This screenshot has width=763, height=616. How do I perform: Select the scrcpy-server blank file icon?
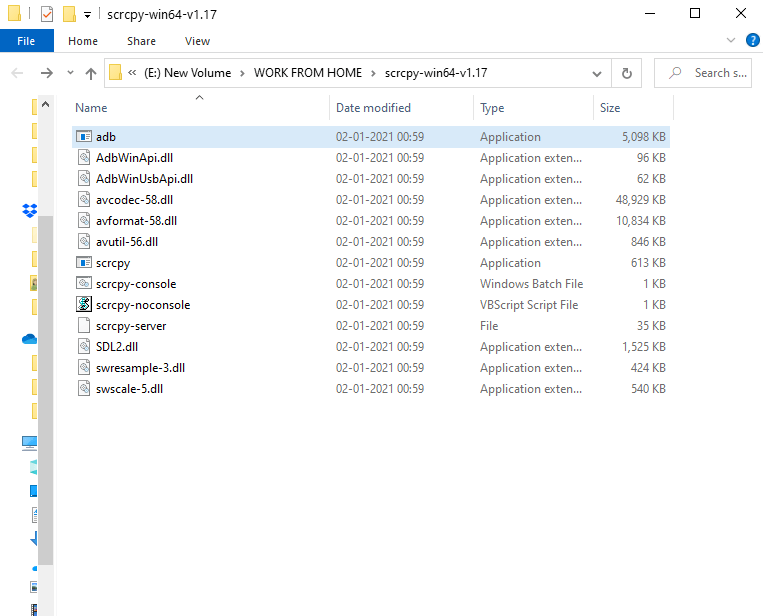click(x=84, y=326)
